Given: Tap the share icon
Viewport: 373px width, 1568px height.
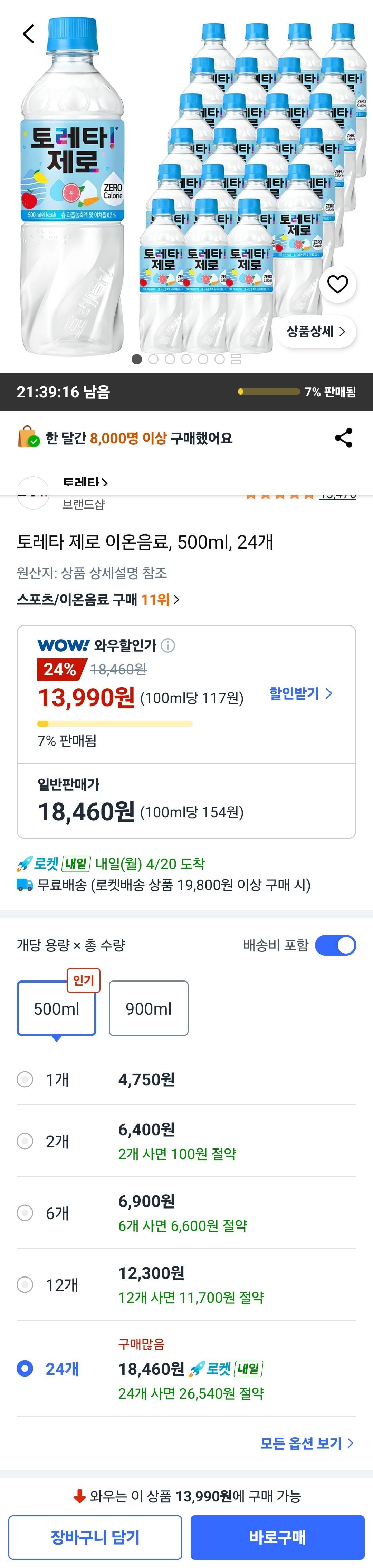Looking at the screenshot, I should 344,438.
